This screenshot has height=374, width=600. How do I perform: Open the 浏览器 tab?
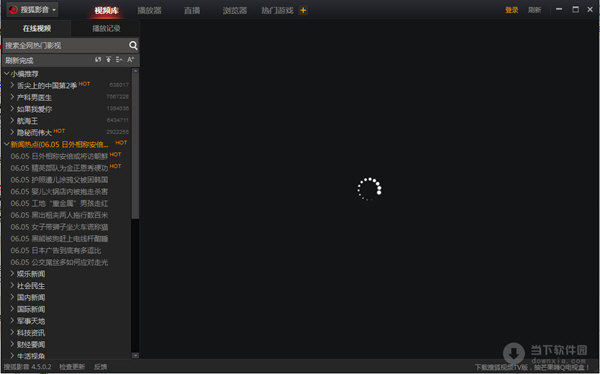coord(235,11)
